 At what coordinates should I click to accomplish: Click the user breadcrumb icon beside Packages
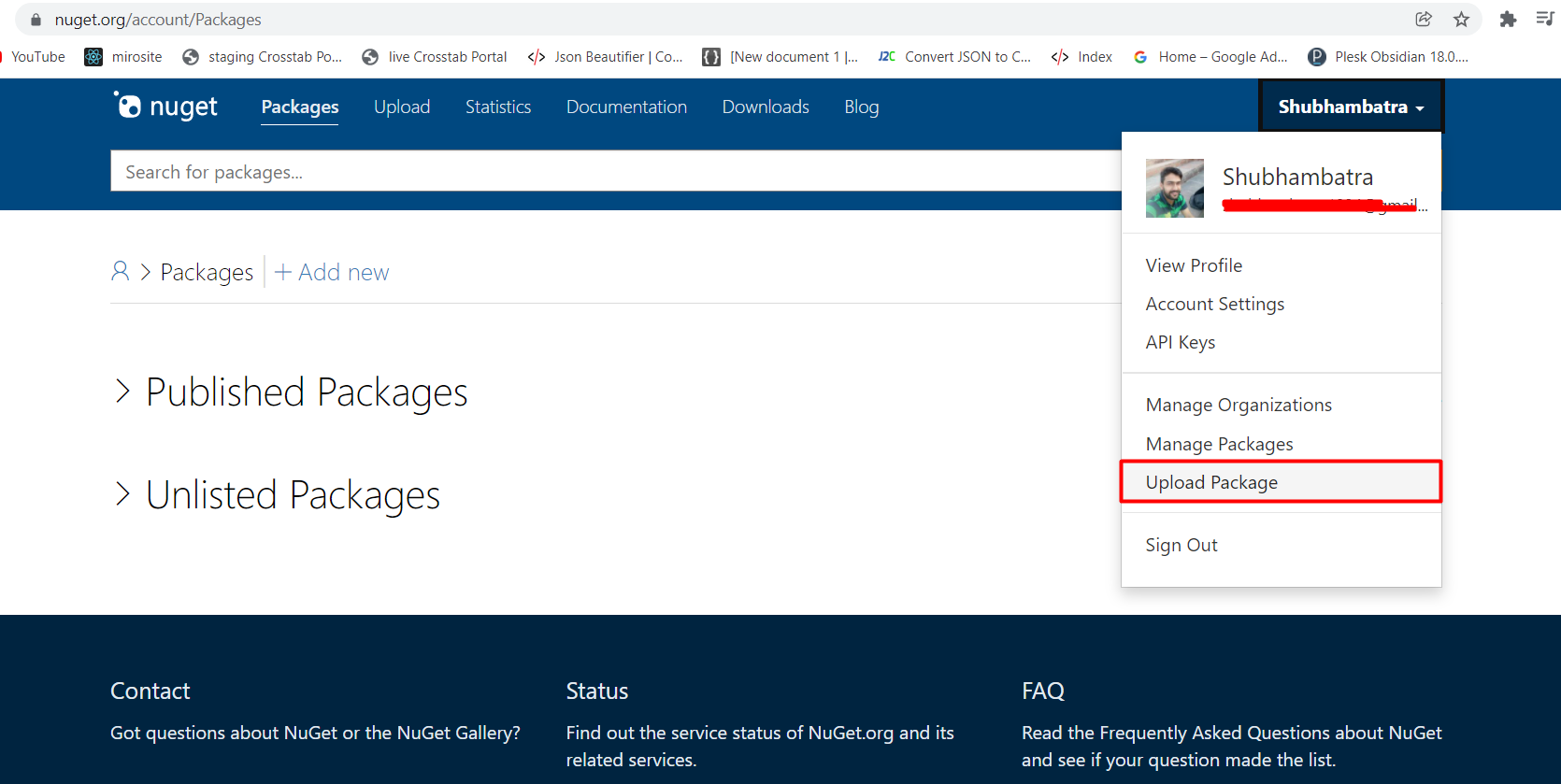pyautogui.click(x=121, y=271)
